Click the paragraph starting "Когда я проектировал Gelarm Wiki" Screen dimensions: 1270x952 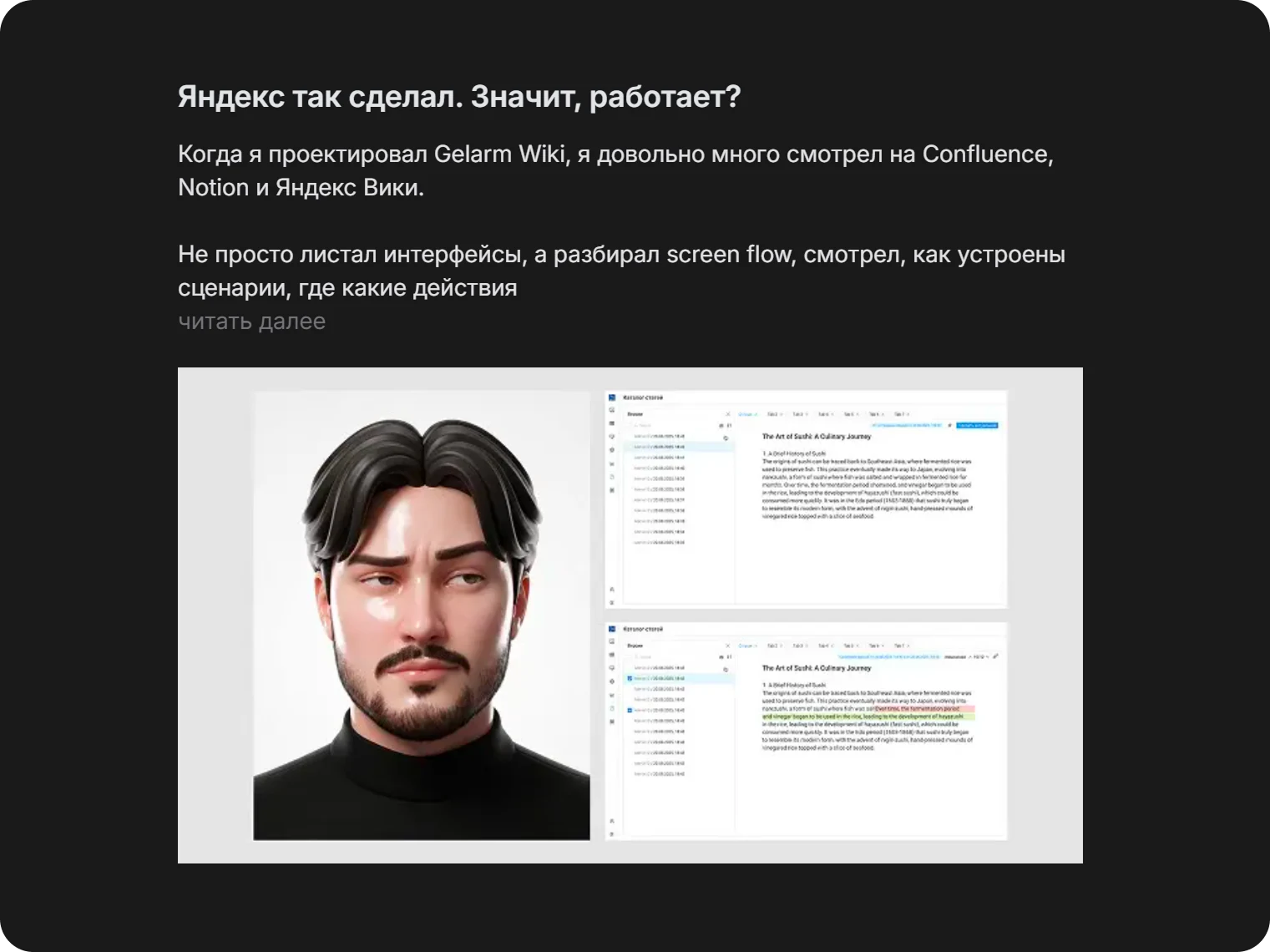point(615,170)
